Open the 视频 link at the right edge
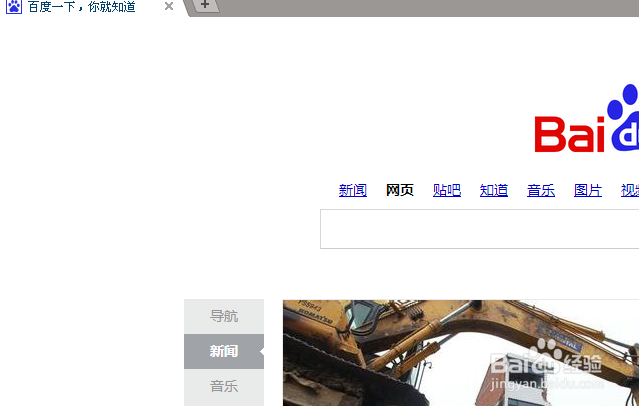The width and height of the screenshot is (639, 406). coord(630,190)
